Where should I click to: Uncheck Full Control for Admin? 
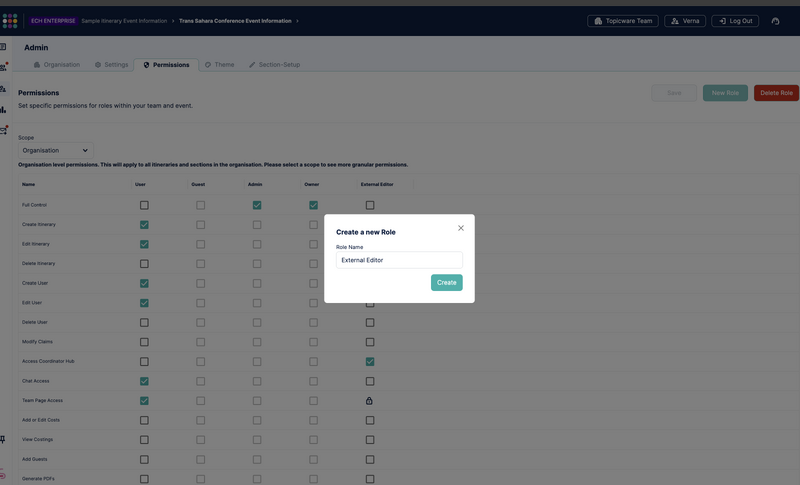coord(257,205)
